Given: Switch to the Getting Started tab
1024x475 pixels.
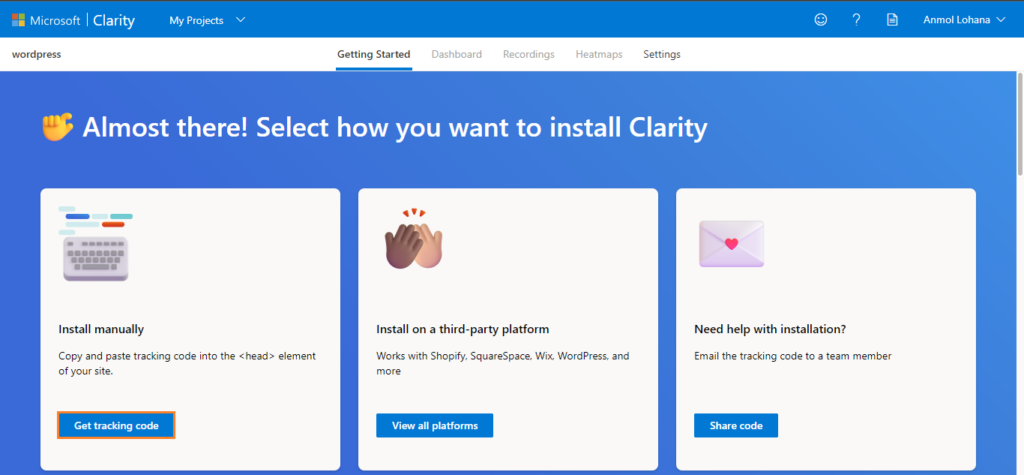Looking at the screenshot, I should (374, 54).
